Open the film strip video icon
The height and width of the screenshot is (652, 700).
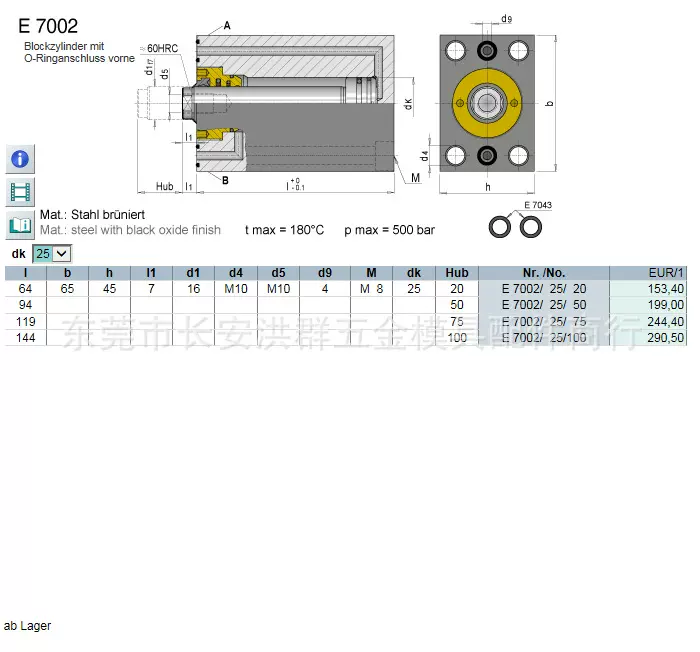tap(20, 190)
